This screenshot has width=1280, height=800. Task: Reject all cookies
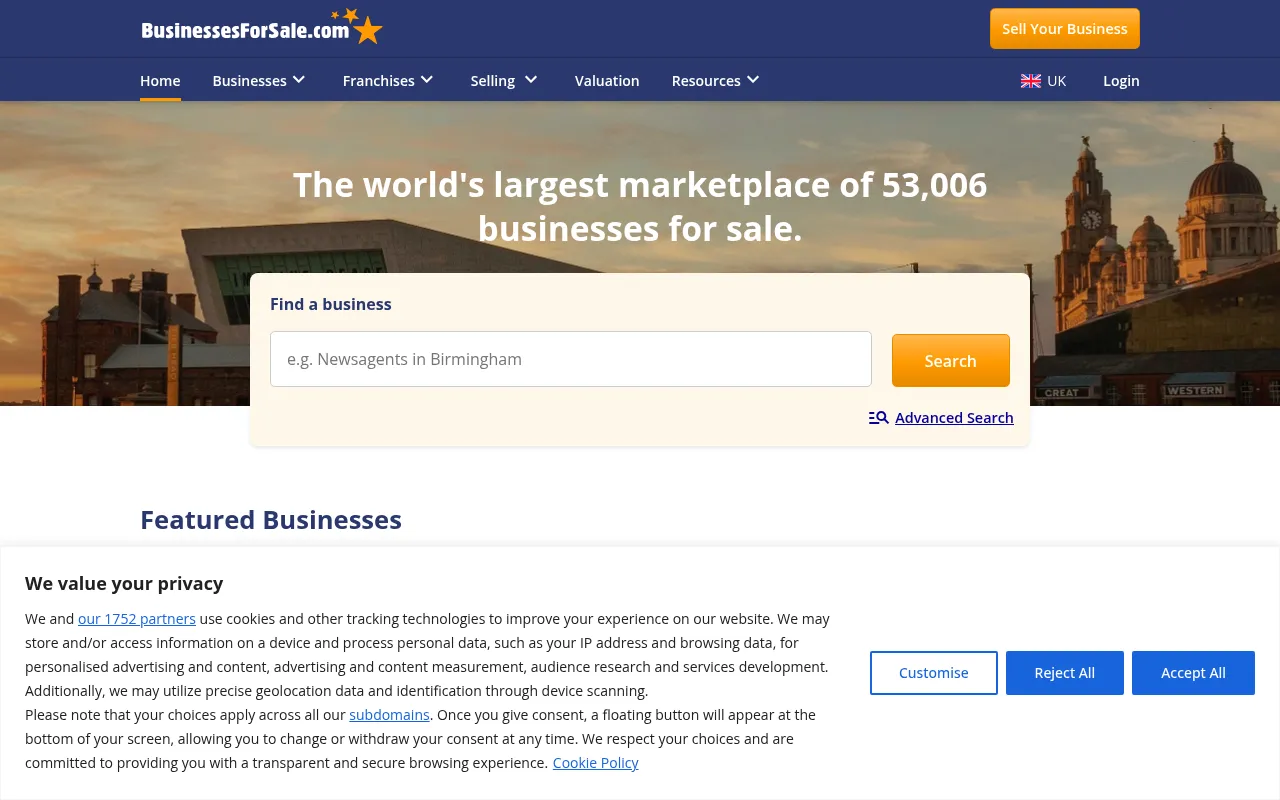click(x=1065, y=673)
